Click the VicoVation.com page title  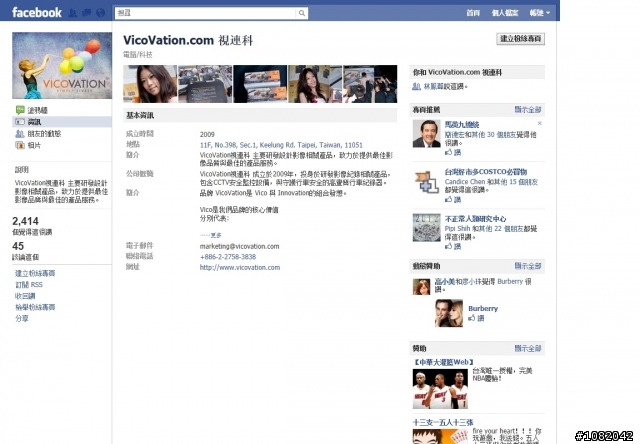(x=188, y=40)
